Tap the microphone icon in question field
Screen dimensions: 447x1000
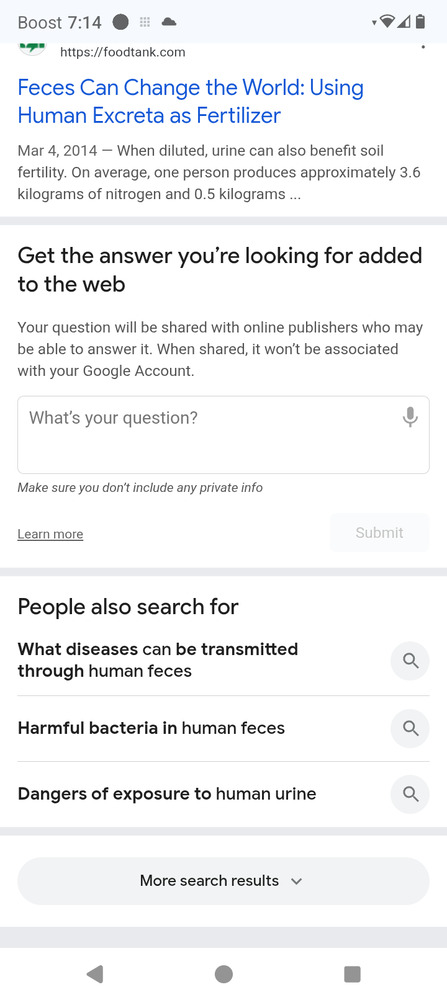(411, 417)
